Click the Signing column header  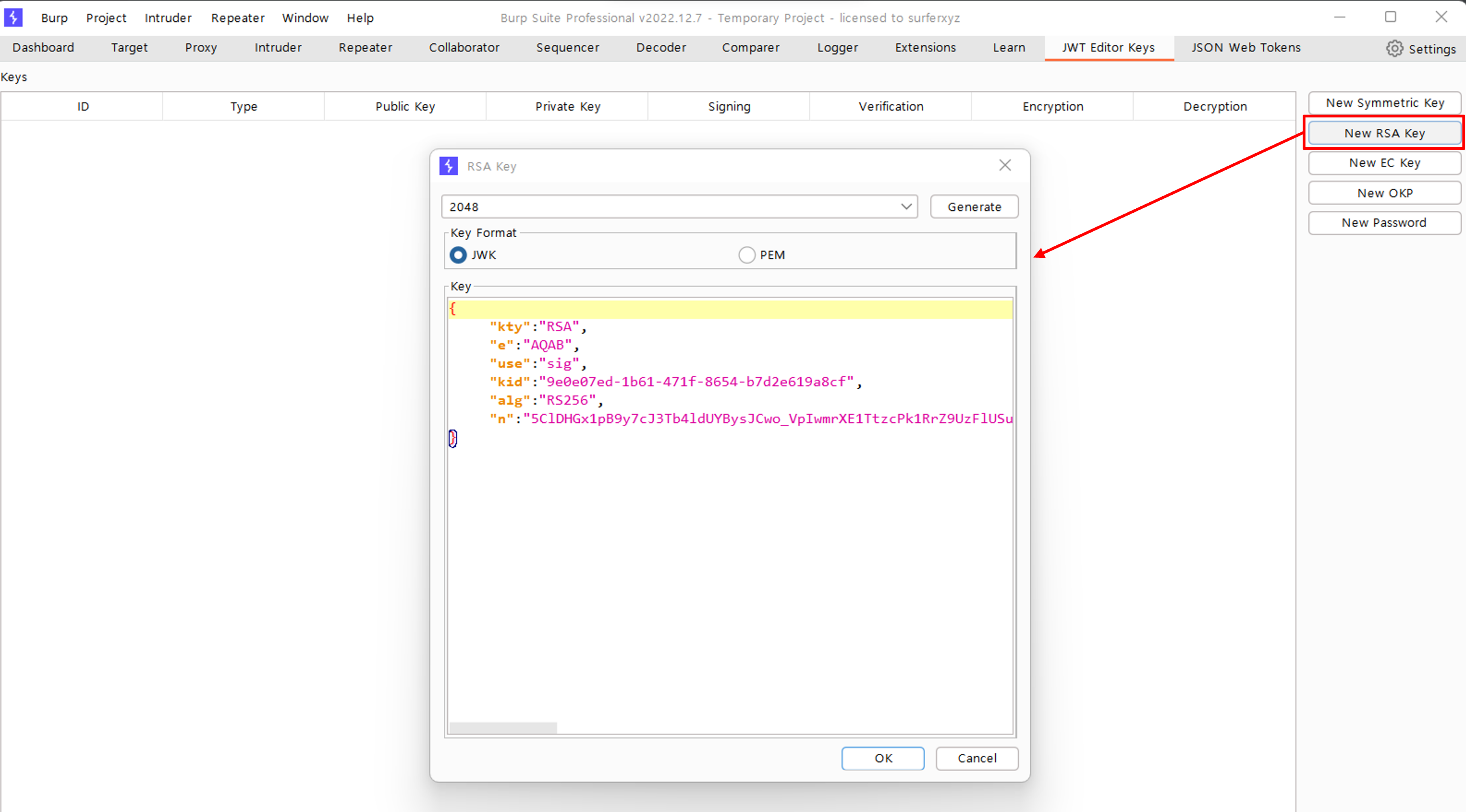729,107
